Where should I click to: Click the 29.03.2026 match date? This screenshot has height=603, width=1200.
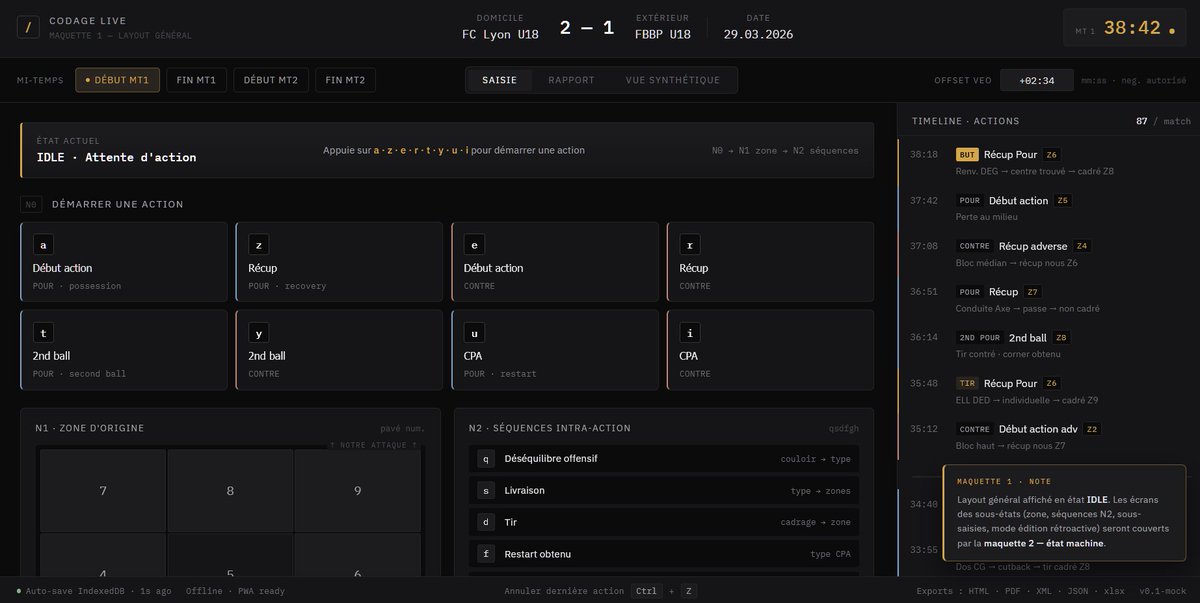click(758, 34)
